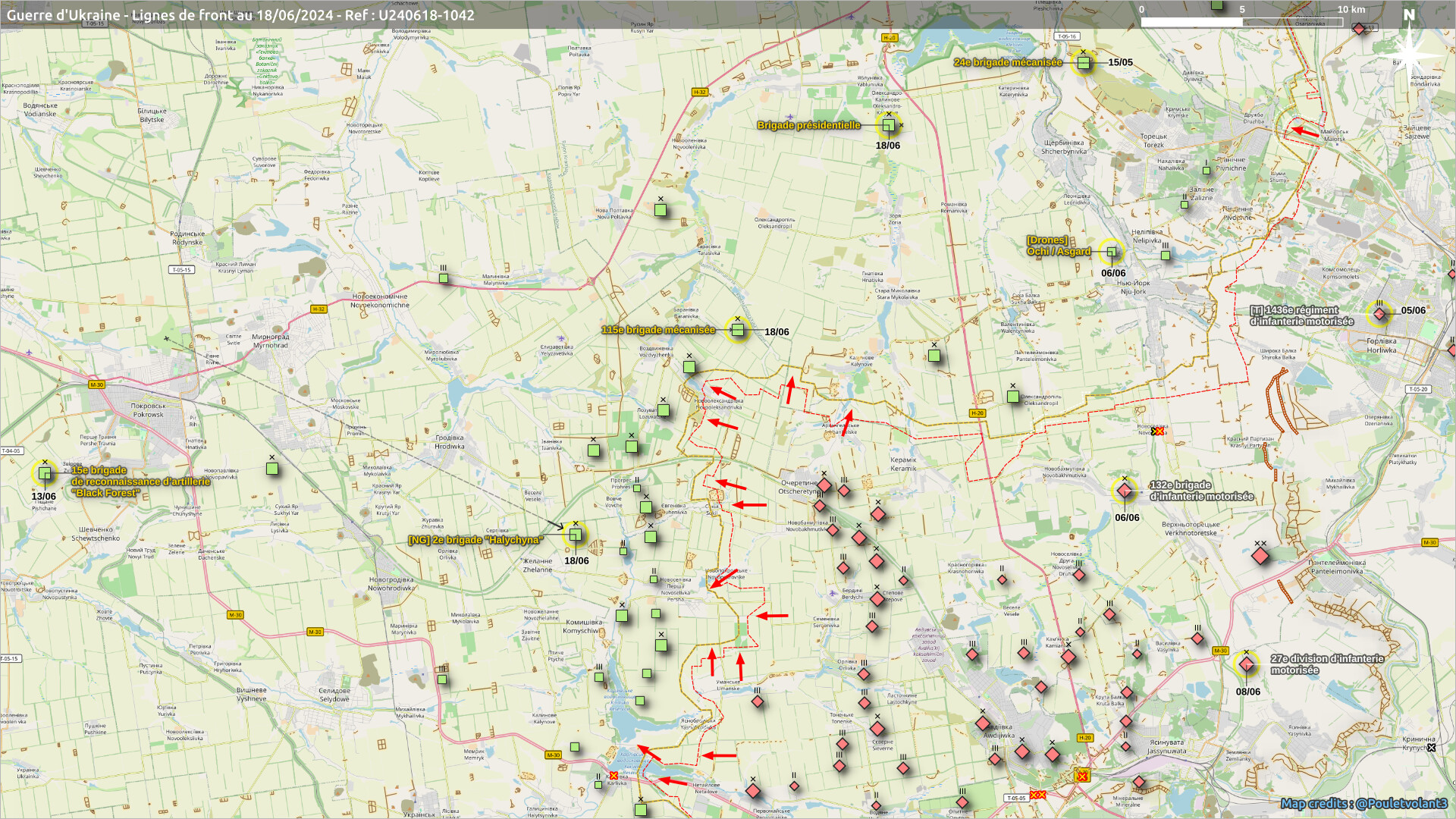This screenshot has width=1456, height=819.
Task: Click the 27e division d'infanterie motorisée marker
Action: (1246, 665)
